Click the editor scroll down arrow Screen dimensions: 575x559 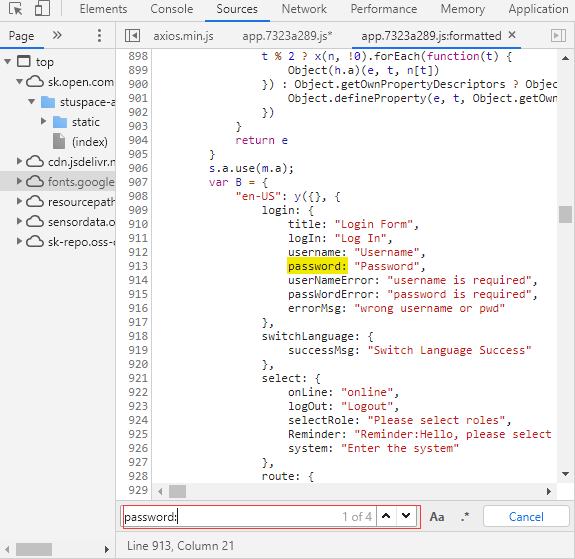[565, 474]
